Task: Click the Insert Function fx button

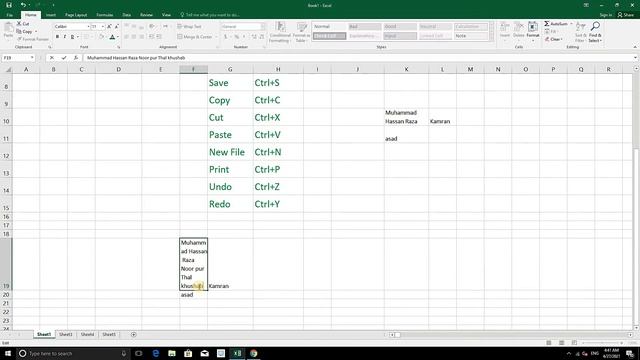Action: click(76, 58)
